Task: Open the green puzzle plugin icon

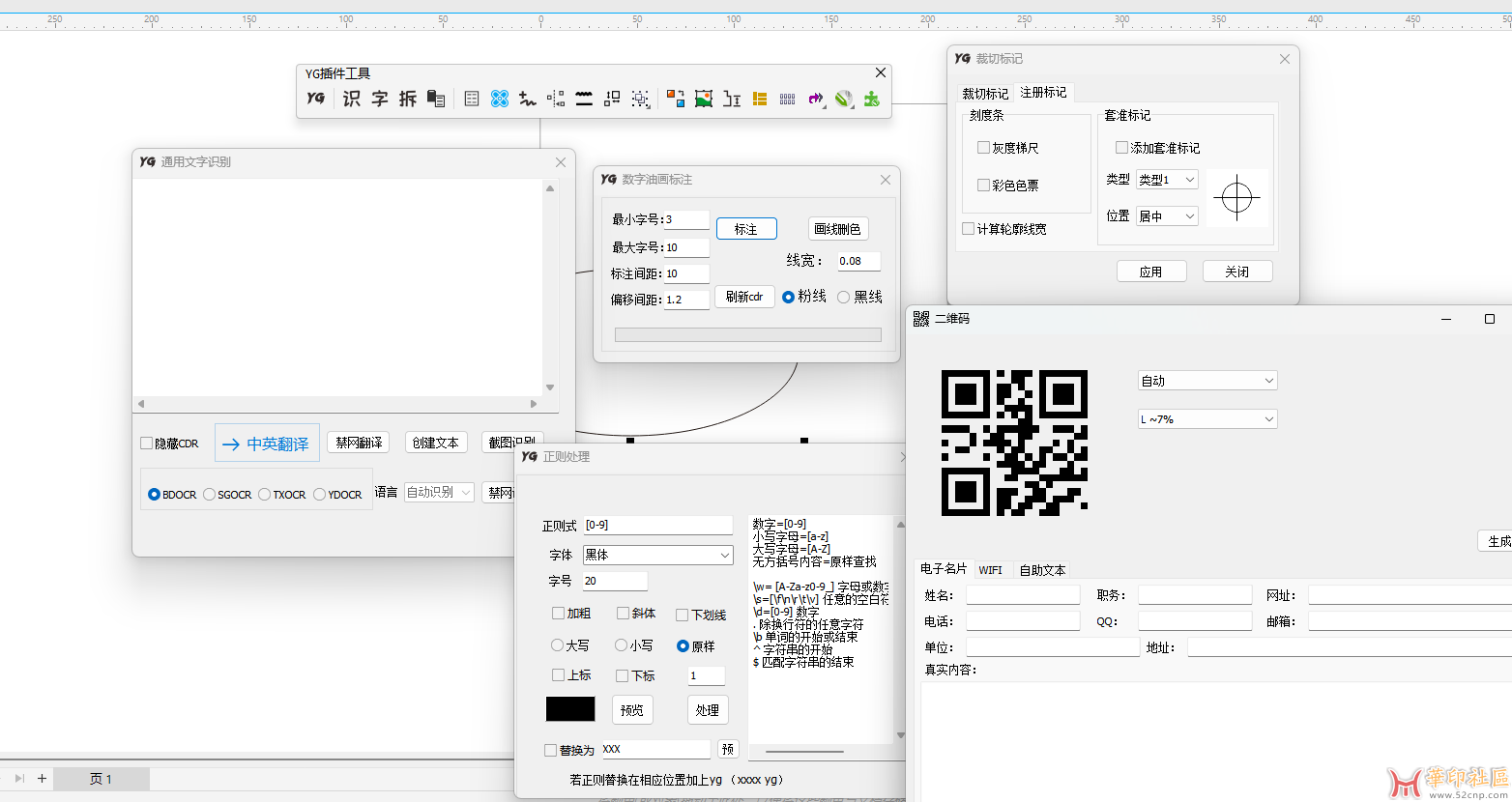Action: (872, 99)
